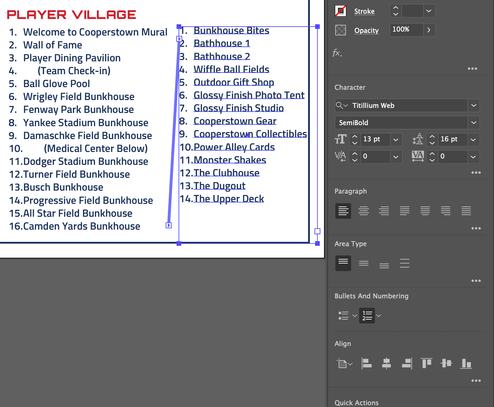Screen dimensions: 494x407
Task: Click horizontal align right
Action: pos(407,363)
